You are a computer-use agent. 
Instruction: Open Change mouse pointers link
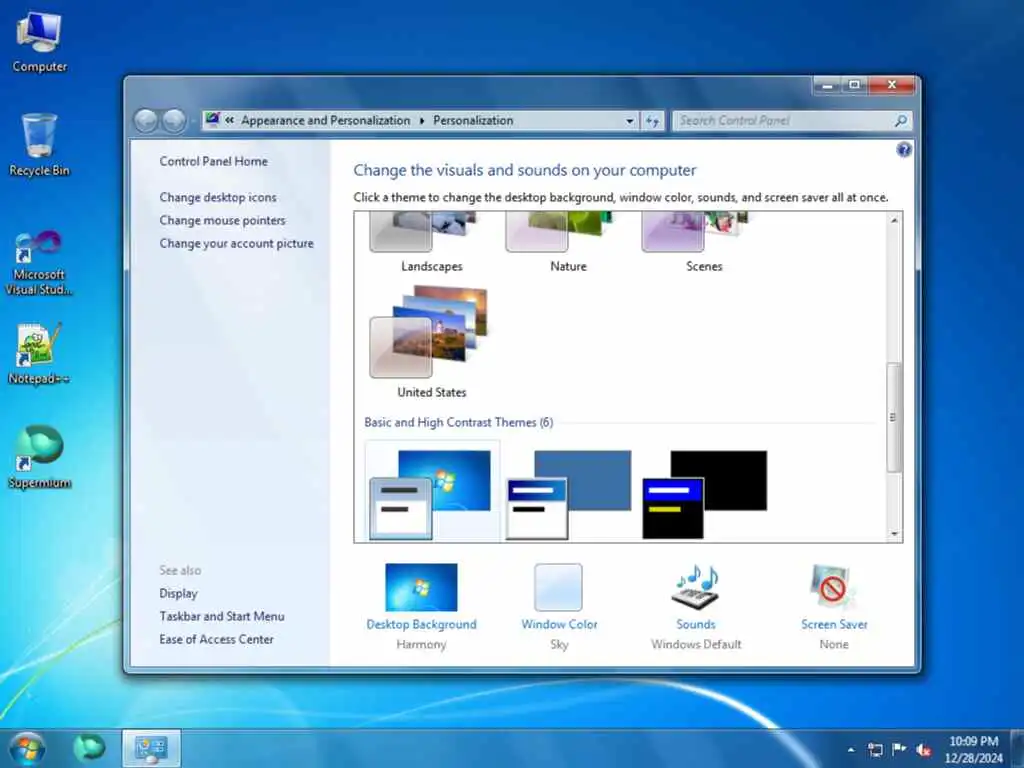pos(222,220)
